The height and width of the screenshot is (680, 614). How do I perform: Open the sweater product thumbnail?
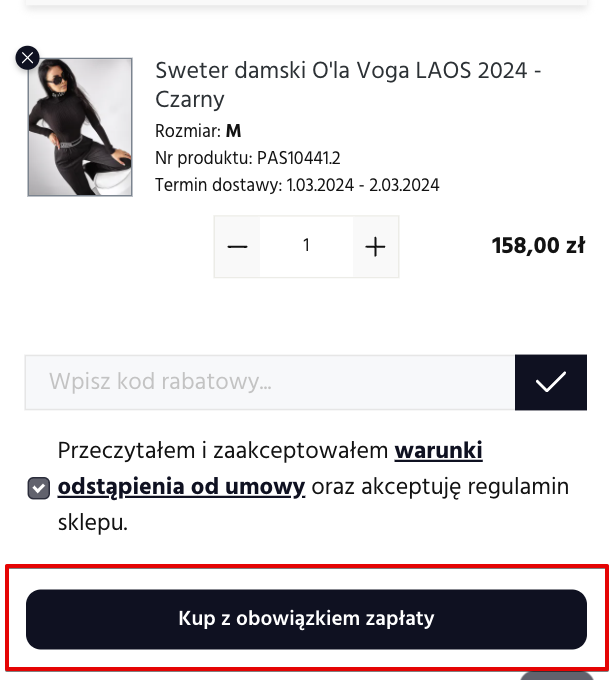pos(80,127)
